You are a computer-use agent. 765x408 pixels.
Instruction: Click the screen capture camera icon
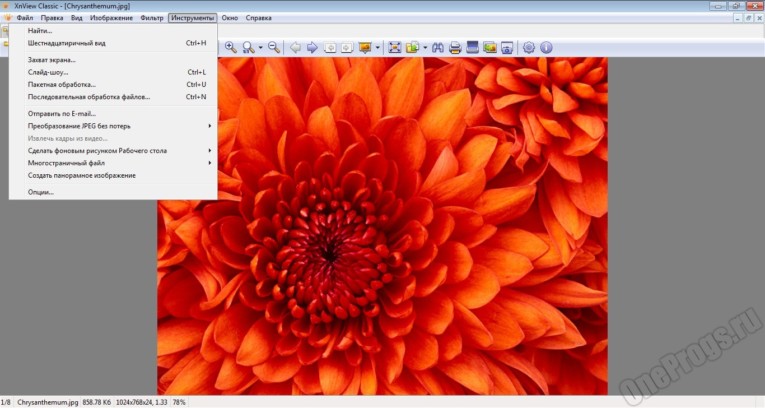point(507,47)
